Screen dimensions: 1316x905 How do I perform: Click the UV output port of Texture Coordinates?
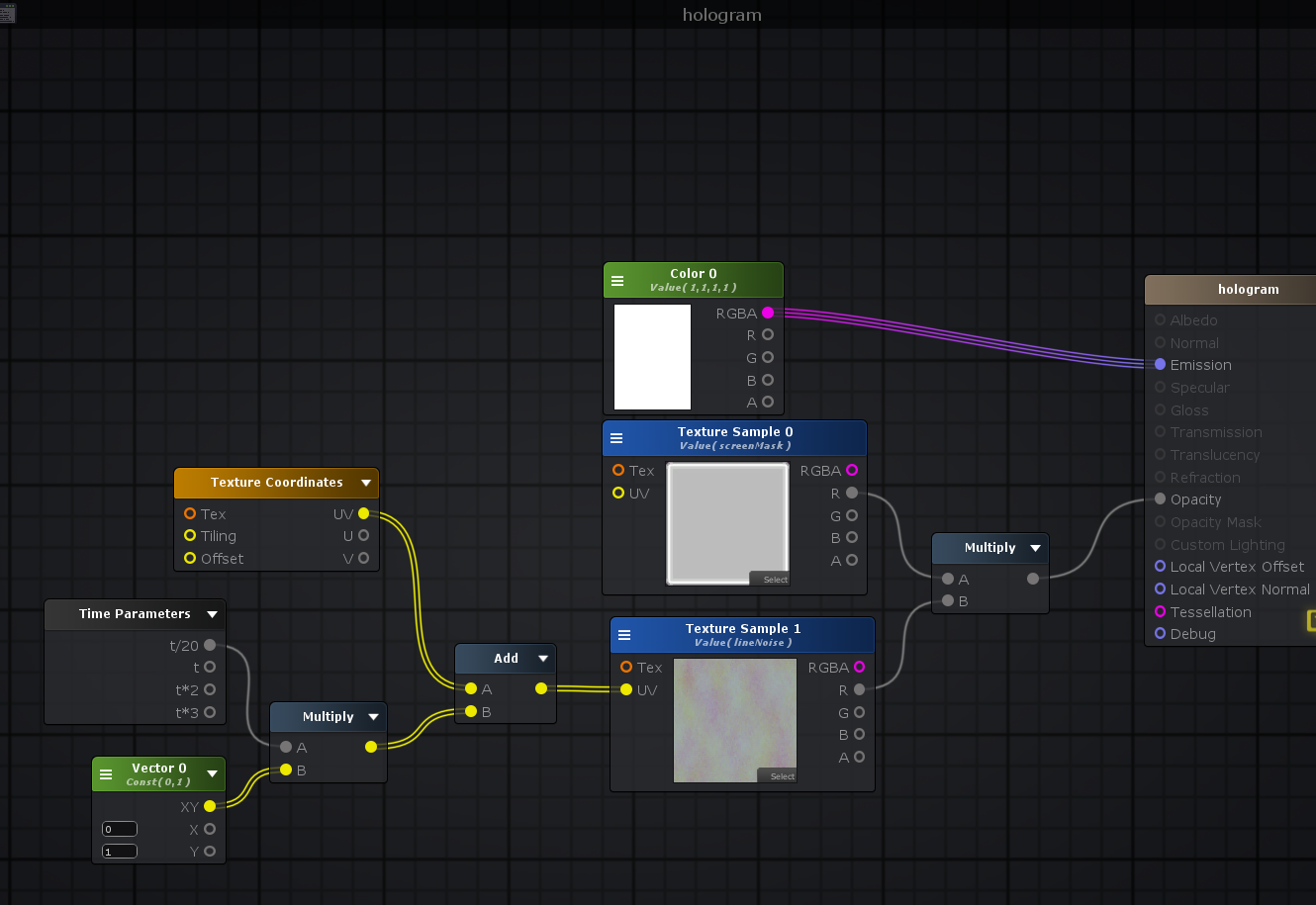(x=363, y=513)
